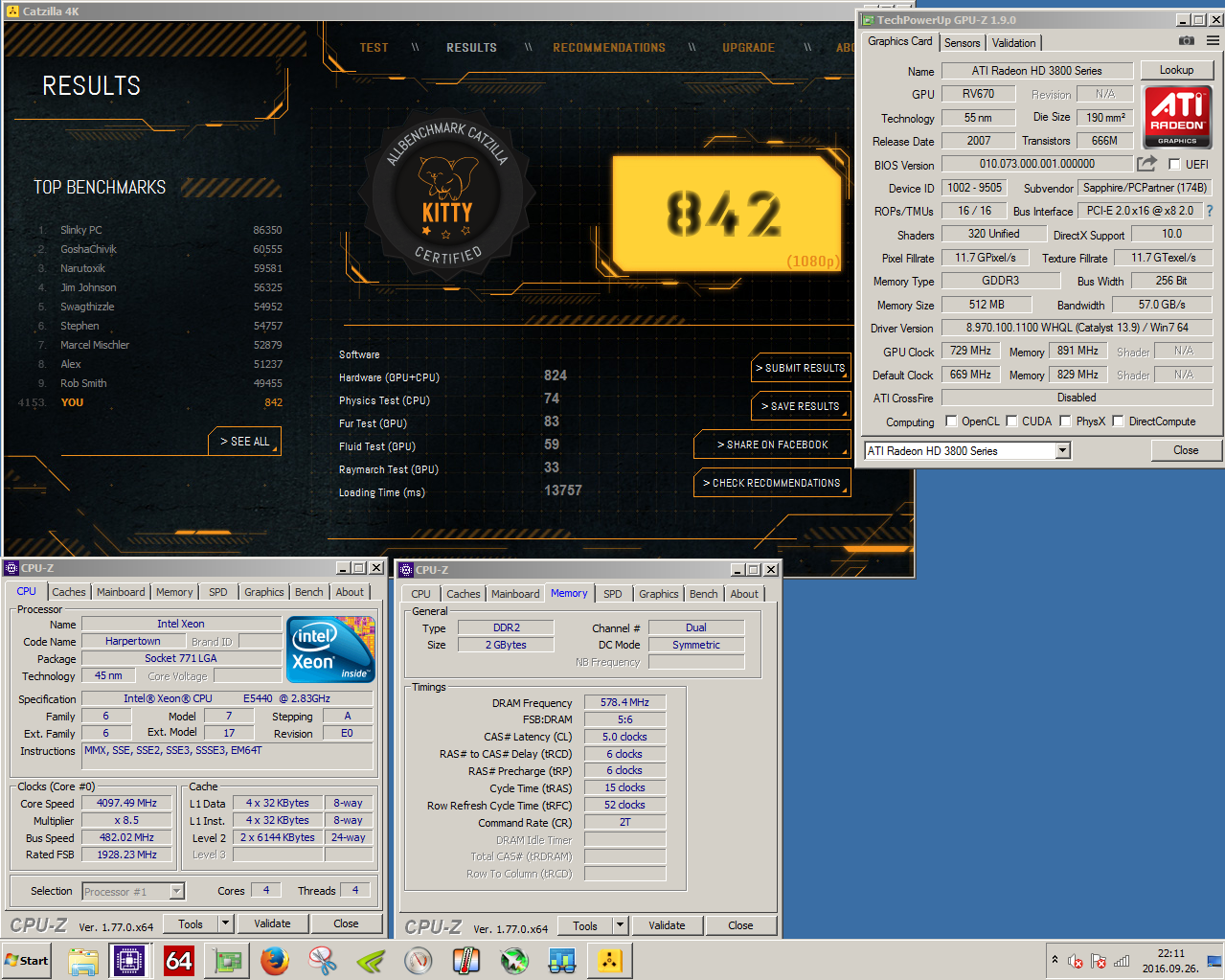
Task: Open the Action Center flag tray icon
Action: point(1099,962)
